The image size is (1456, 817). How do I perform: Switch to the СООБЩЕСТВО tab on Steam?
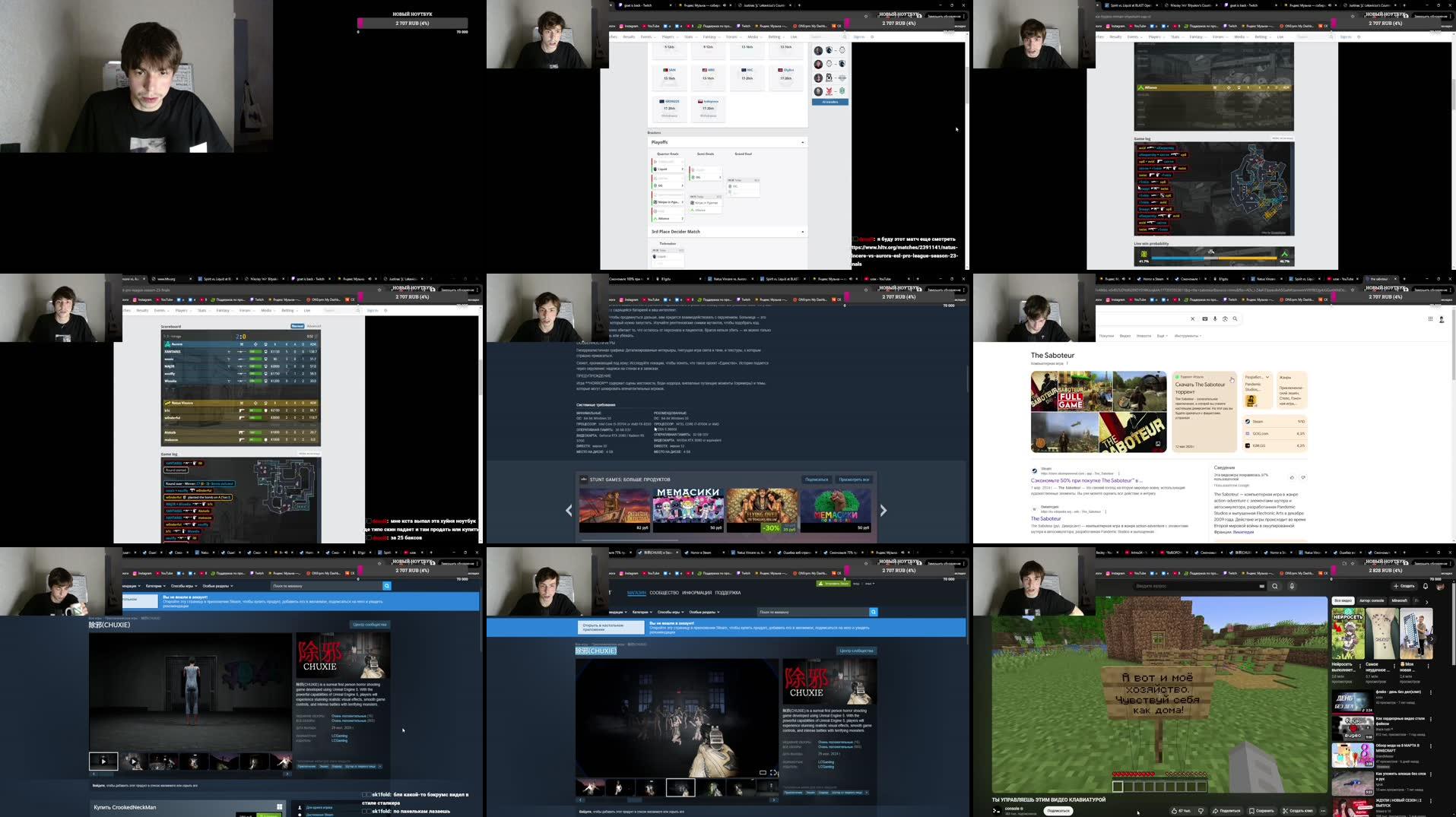665,593
